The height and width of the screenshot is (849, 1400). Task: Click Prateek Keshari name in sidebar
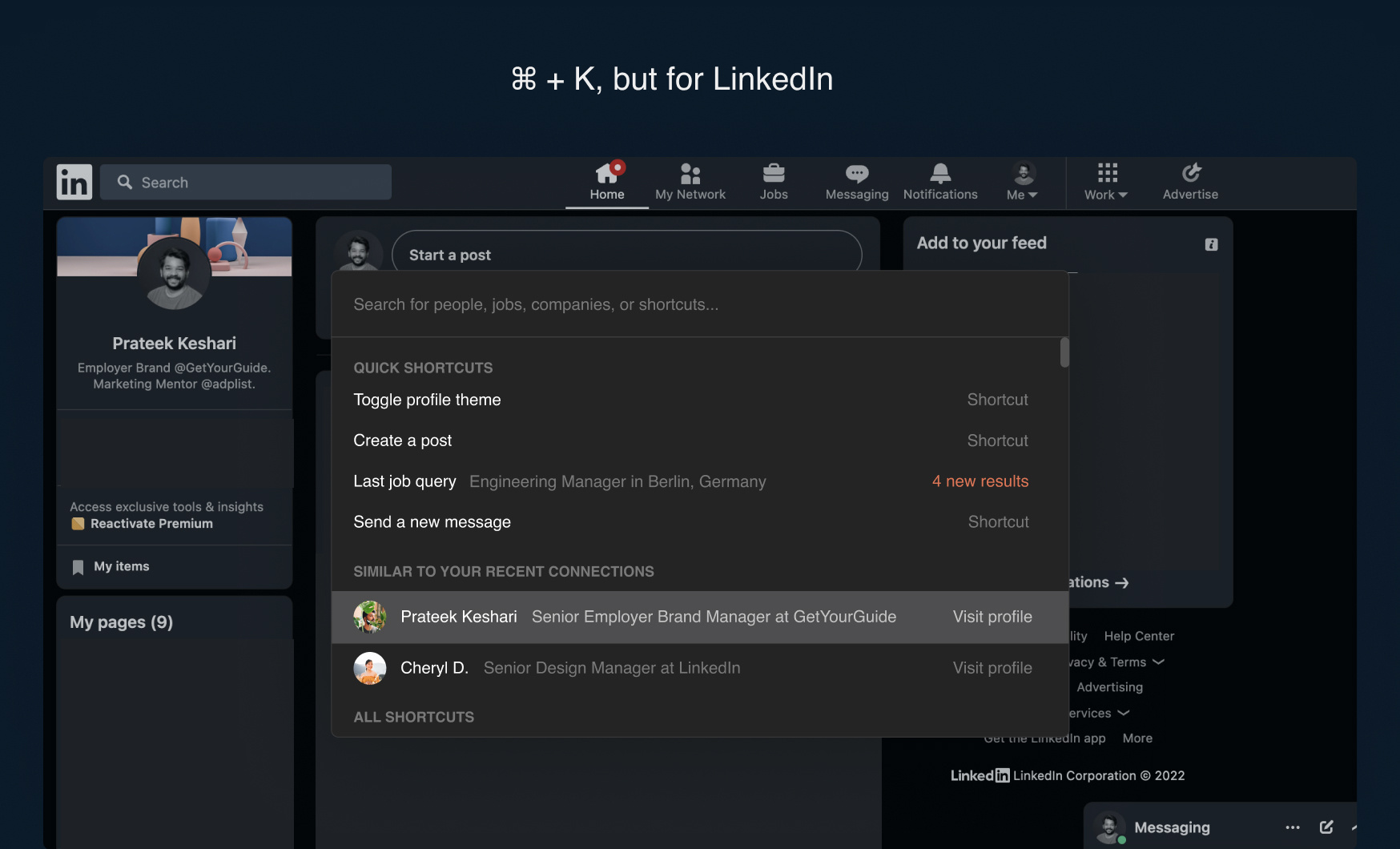click(175, 344)
